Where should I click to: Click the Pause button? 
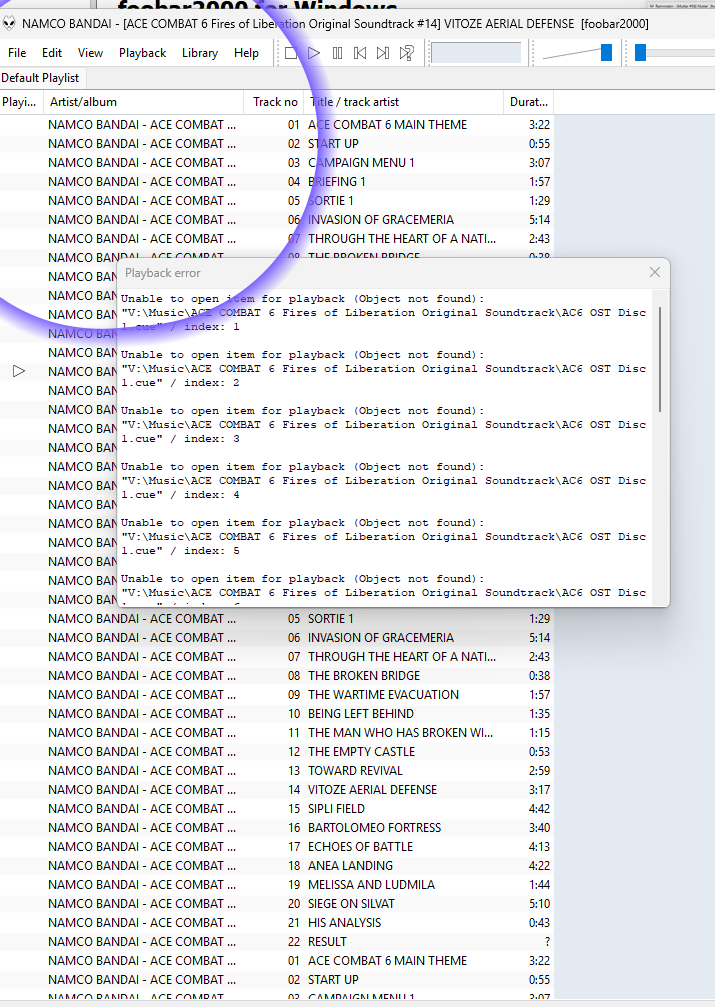point(337,53)
